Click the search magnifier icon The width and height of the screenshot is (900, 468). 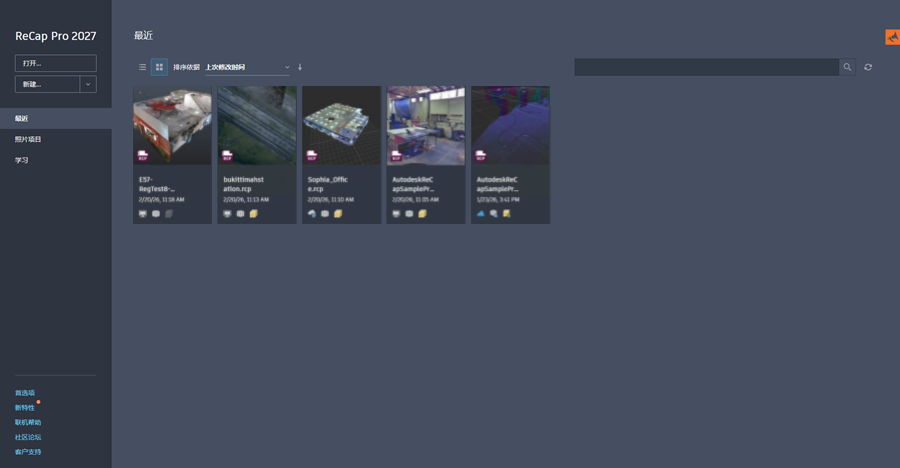click(847, 67)
